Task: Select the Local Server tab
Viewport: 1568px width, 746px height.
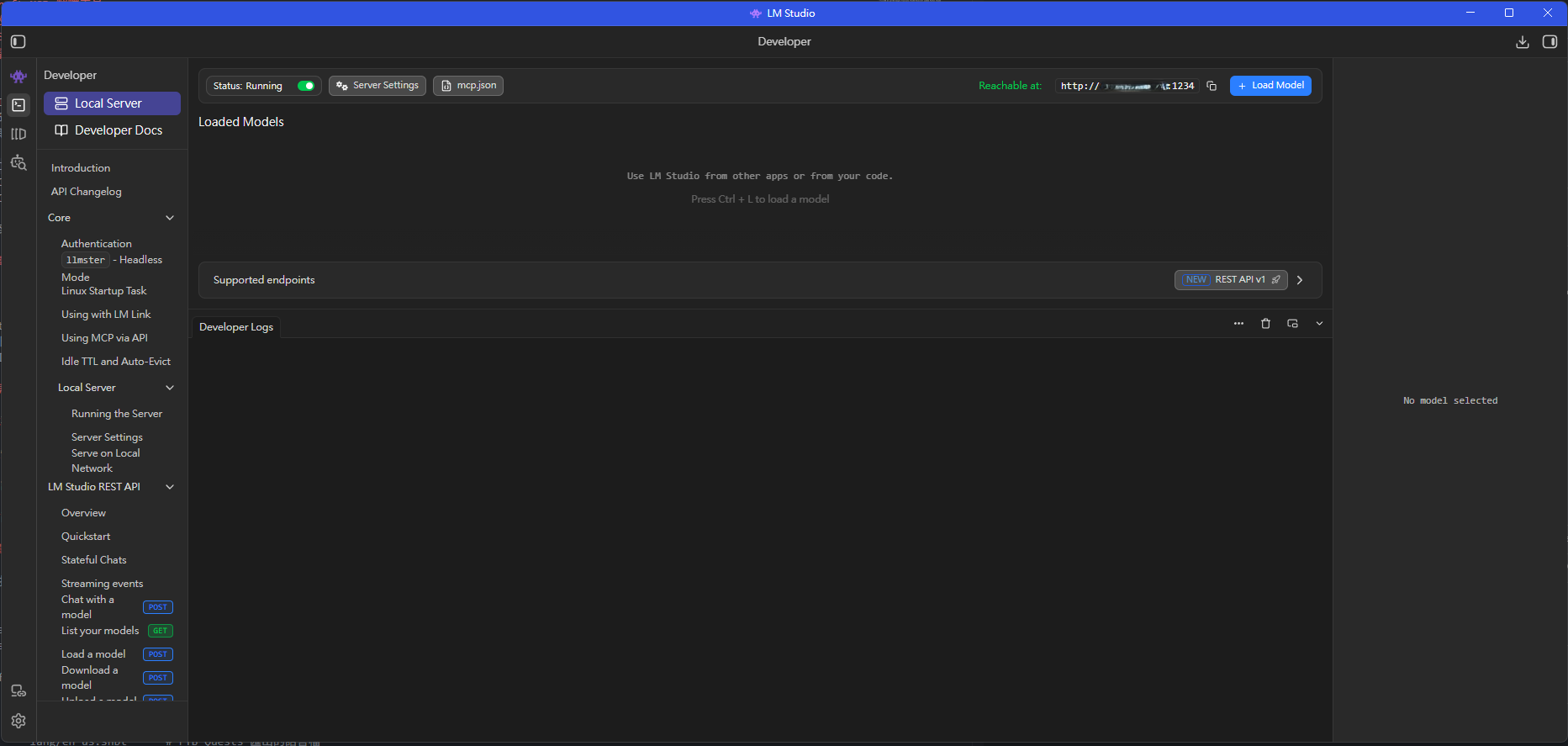Action: (112, 103)
